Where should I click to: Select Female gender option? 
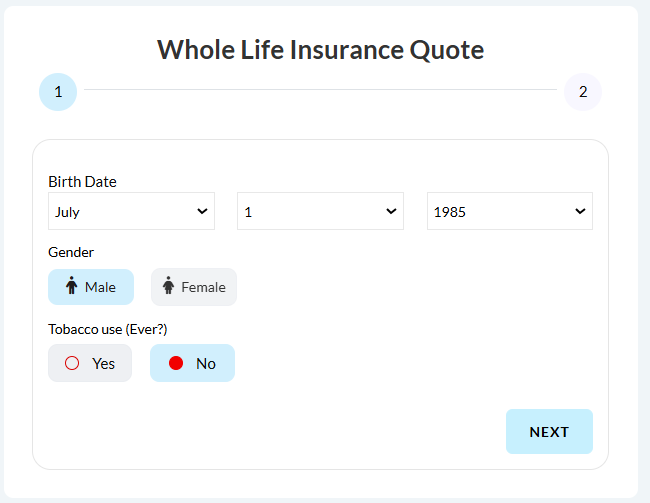point(194,287)
